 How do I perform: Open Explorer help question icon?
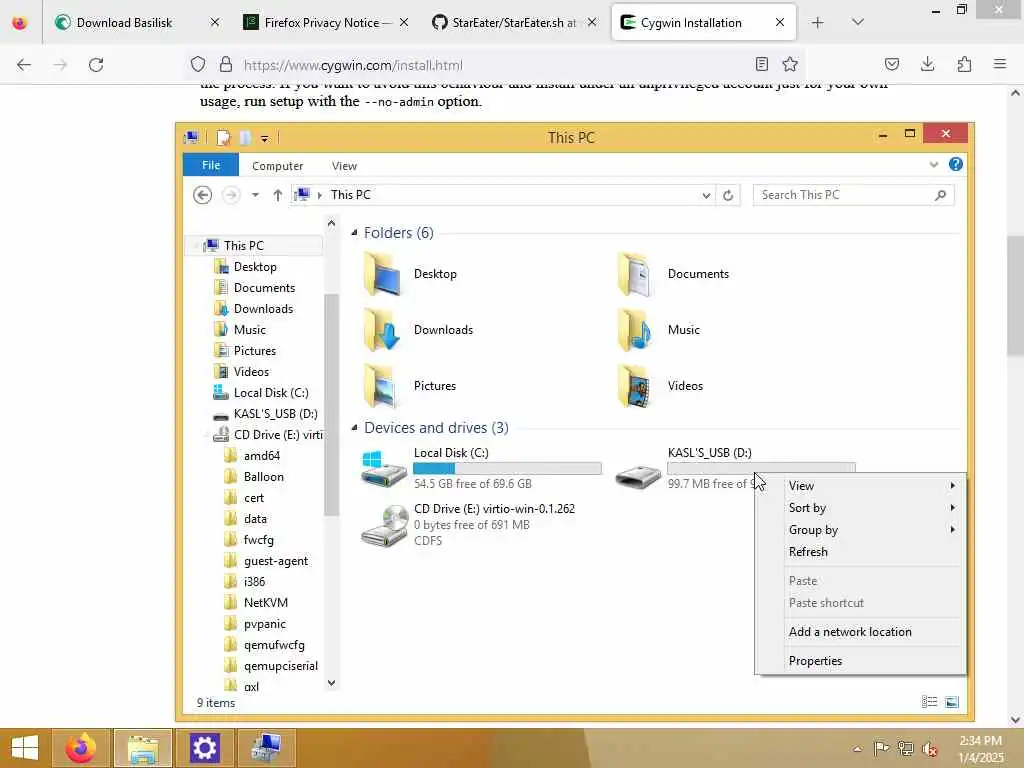(955, 165)
